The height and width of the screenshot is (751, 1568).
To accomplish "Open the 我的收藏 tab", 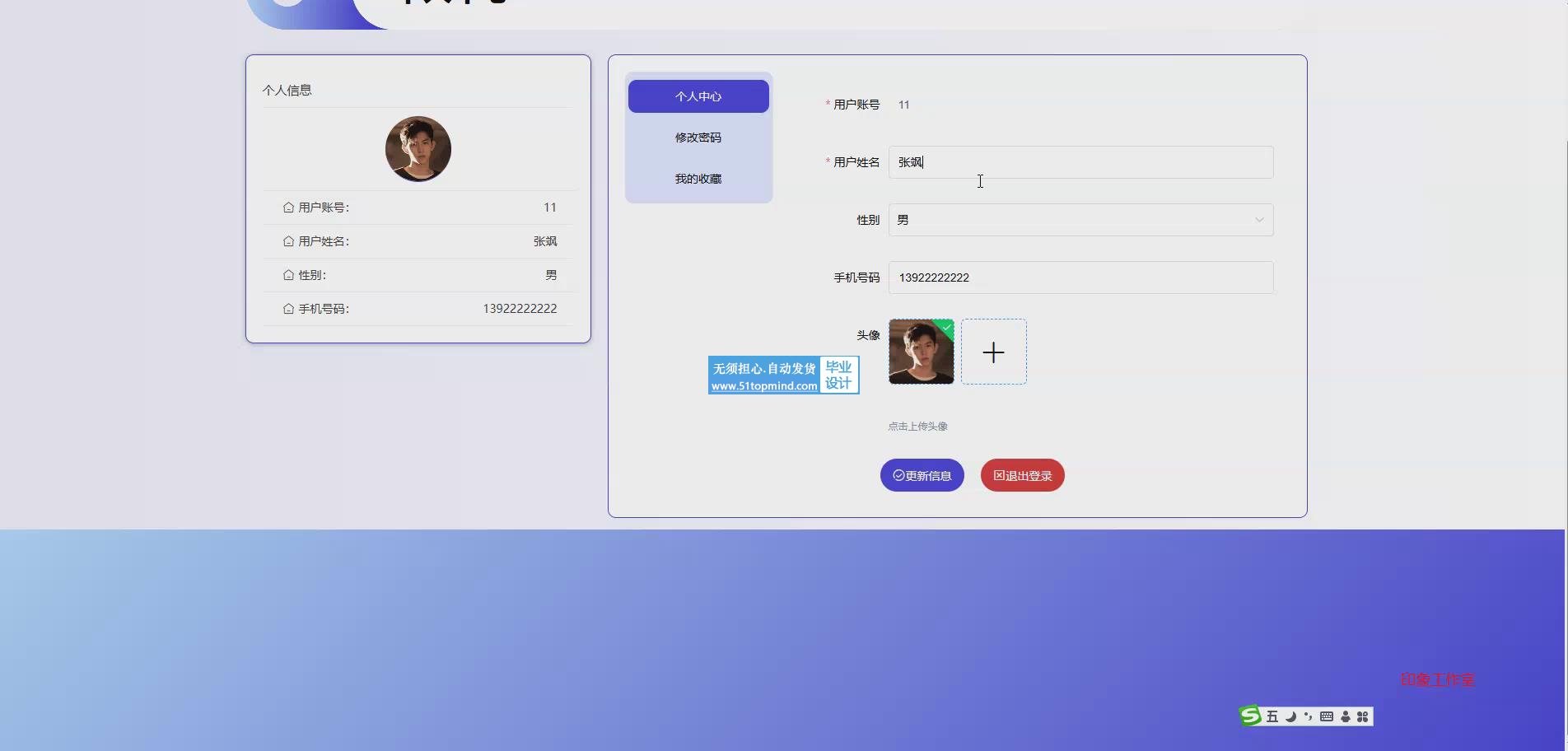I will [x=698, y=179].
